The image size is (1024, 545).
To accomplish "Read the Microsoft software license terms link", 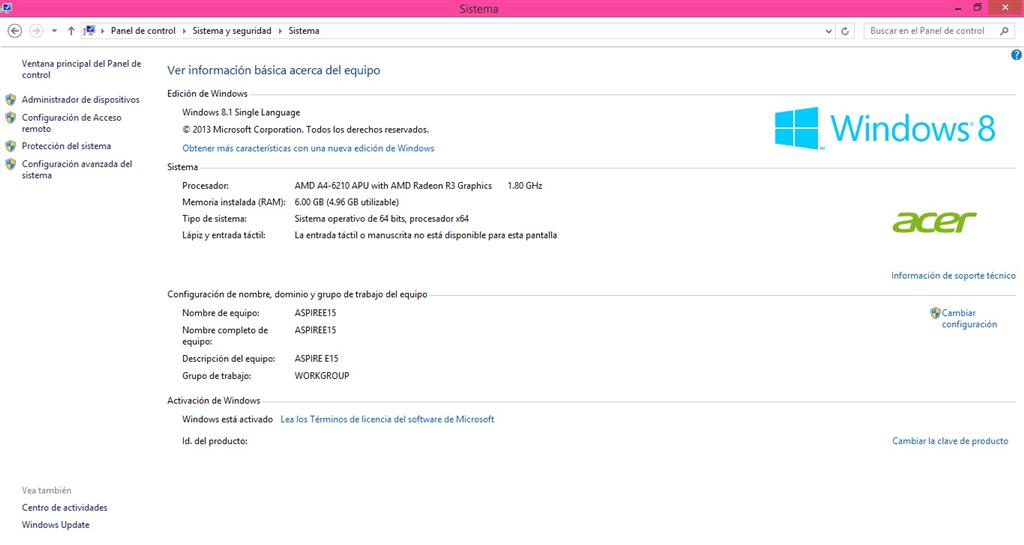I will point(387,419).
